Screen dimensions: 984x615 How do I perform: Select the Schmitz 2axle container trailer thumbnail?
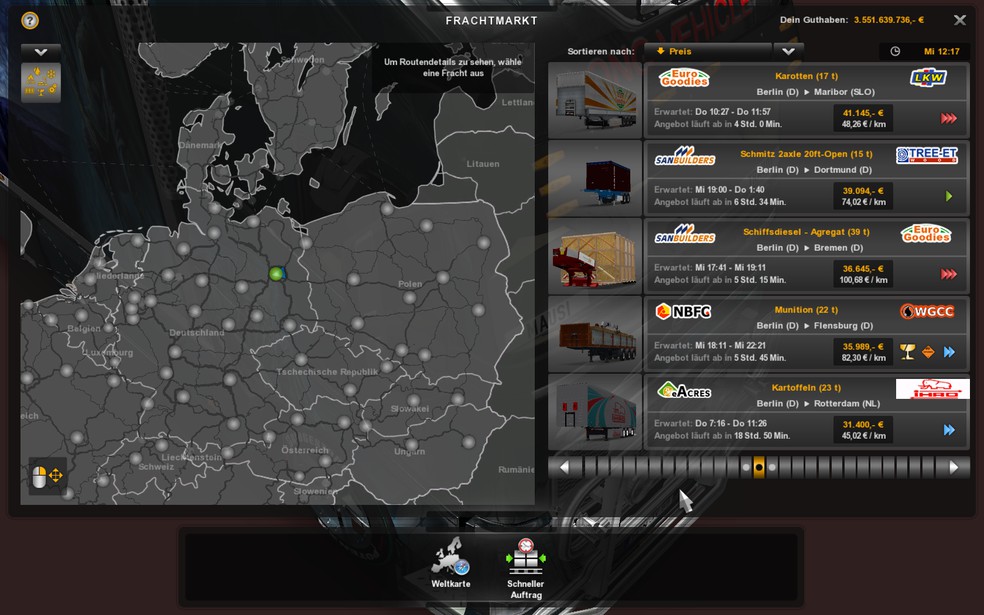click(x=595, y=178)
